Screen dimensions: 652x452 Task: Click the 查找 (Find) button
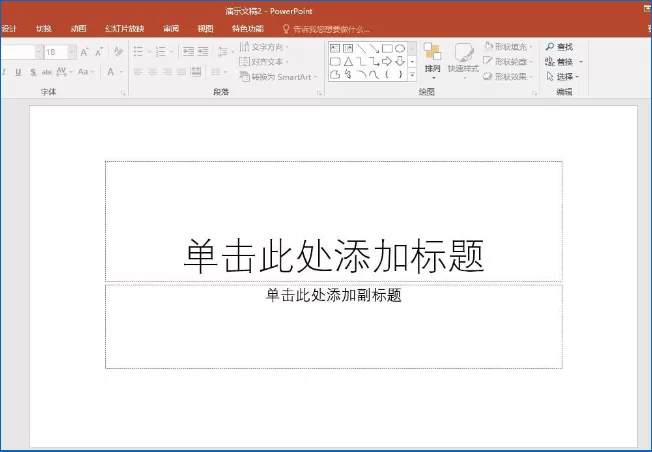[559, 47]
